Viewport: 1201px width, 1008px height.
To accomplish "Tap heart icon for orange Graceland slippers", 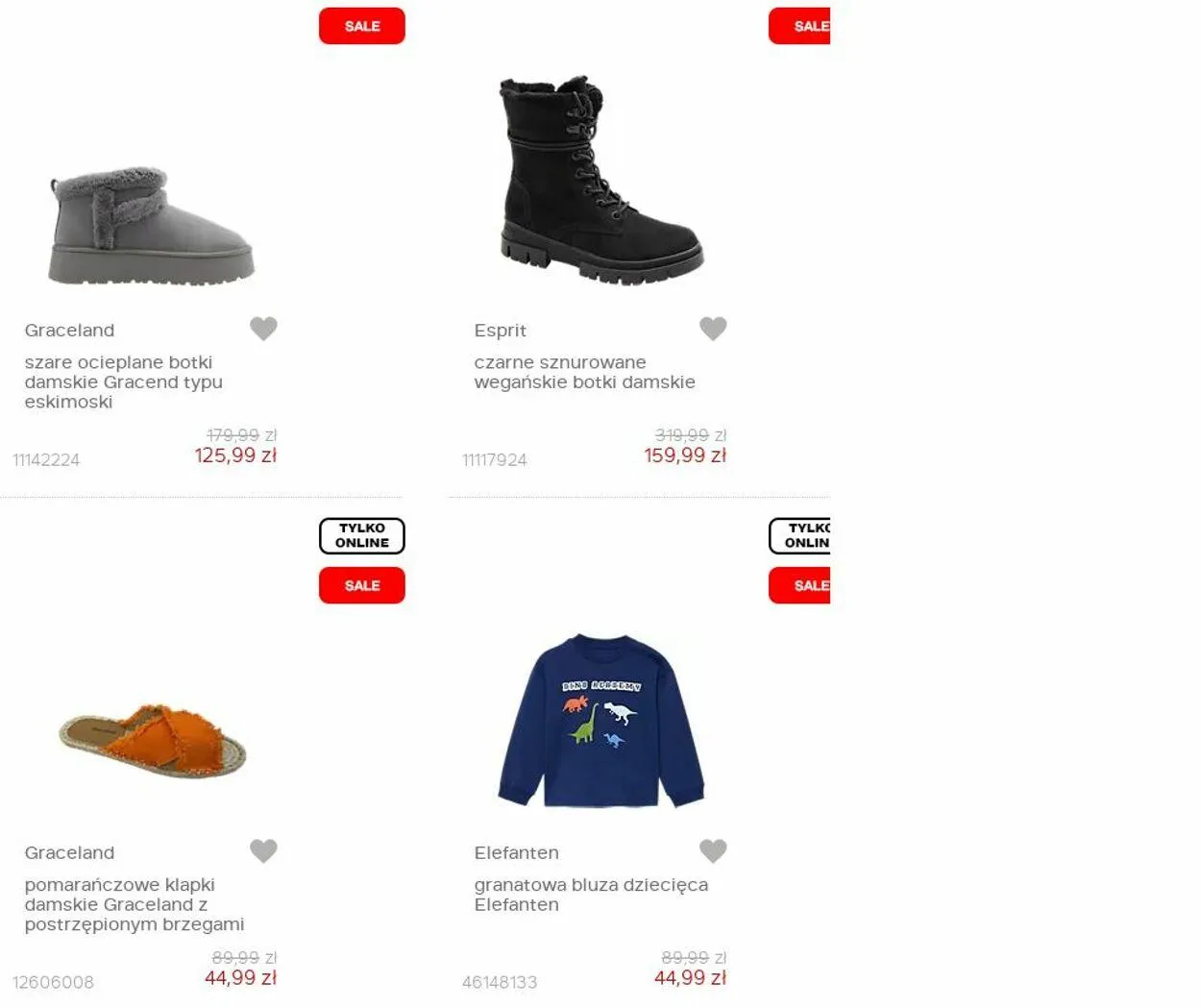I will pyautogui.click(x=263, y=850).
